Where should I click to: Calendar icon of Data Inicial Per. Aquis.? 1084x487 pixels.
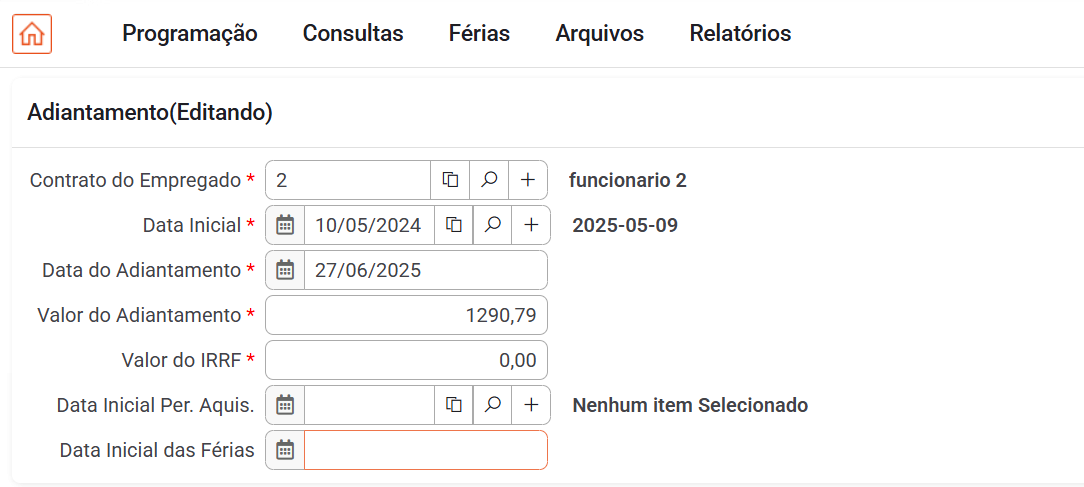[285, 405]
